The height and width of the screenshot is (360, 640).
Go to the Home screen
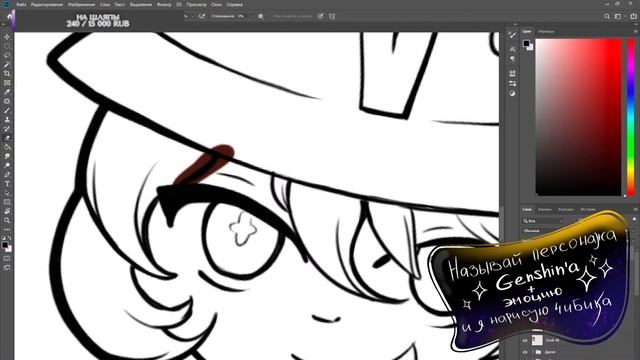(x=10, y=16)
